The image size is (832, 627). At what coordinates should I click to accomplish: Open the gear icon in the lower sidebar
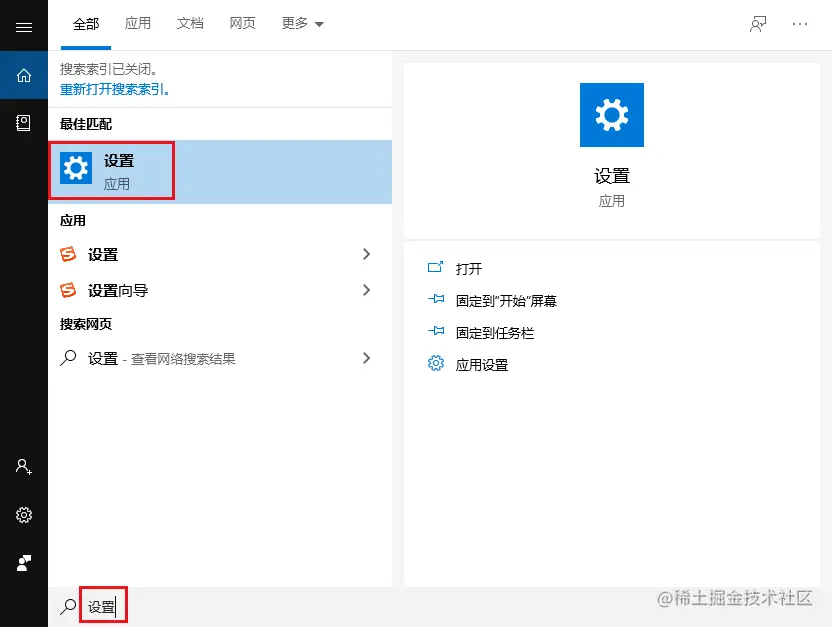24,515
